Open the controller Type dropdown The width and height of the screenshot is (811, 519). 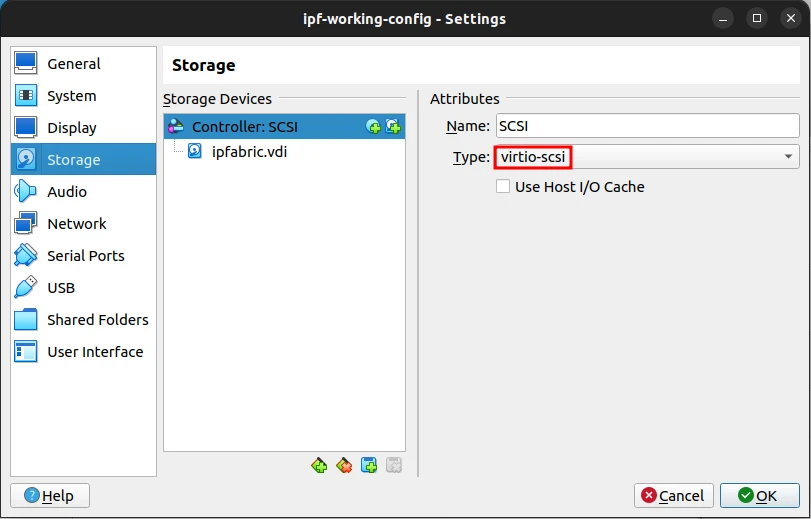(646, 157)
